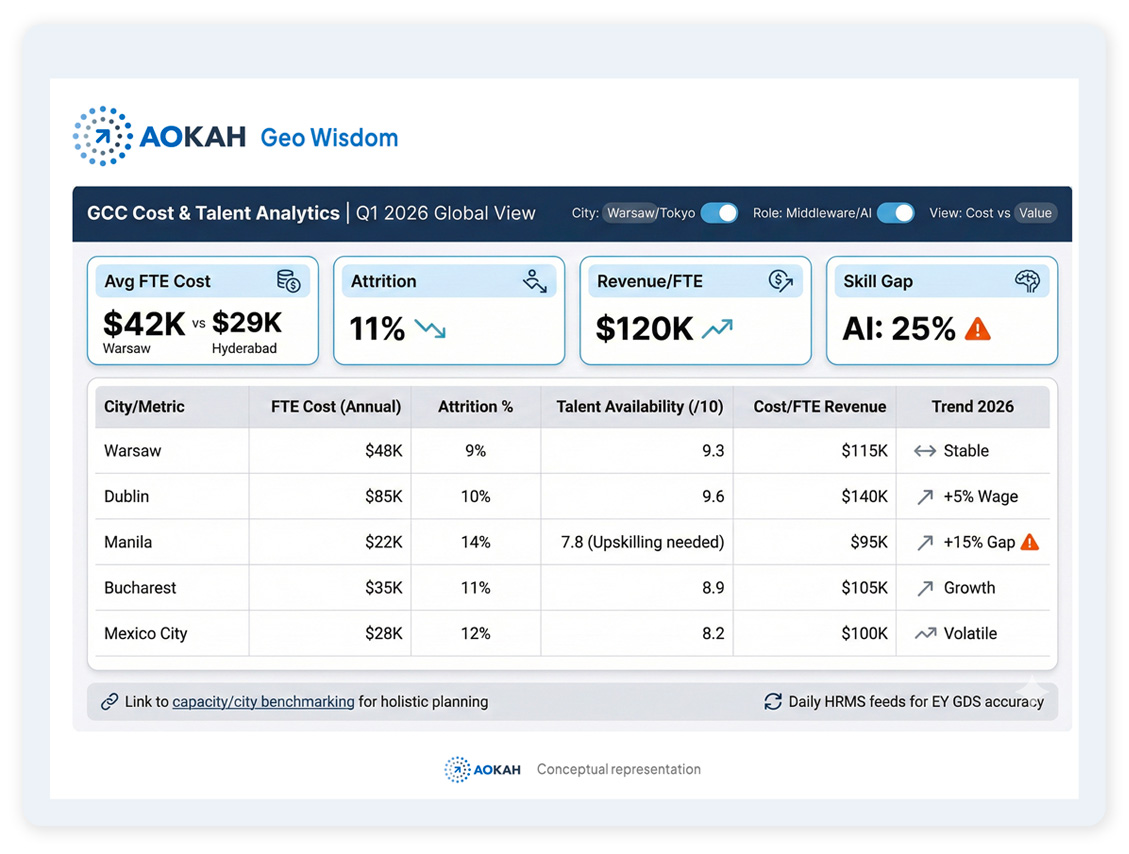Click the View: Cost vs label

coord(969,213)
